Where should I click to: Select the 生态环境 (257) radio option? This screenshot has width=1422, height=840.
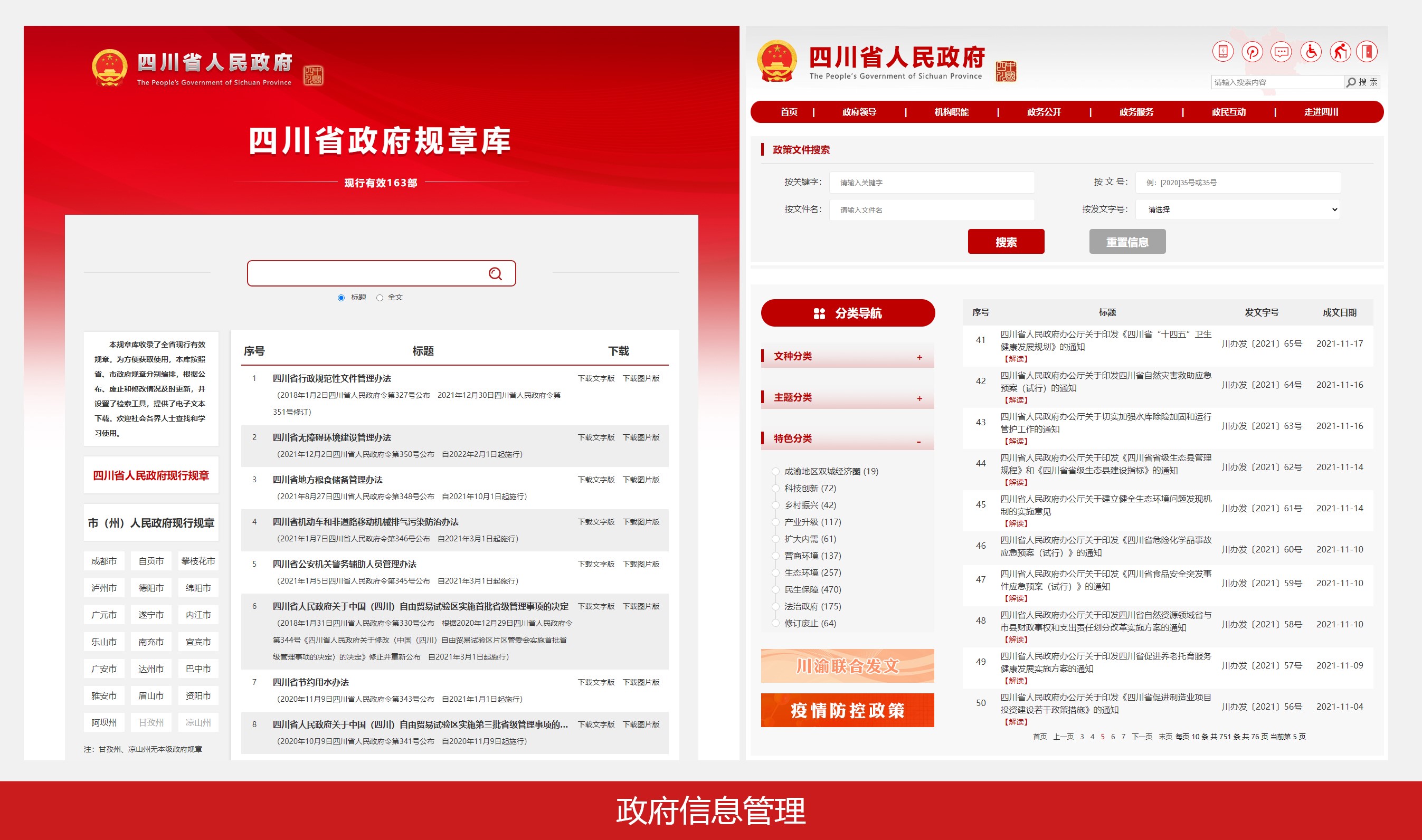[775, 573]
